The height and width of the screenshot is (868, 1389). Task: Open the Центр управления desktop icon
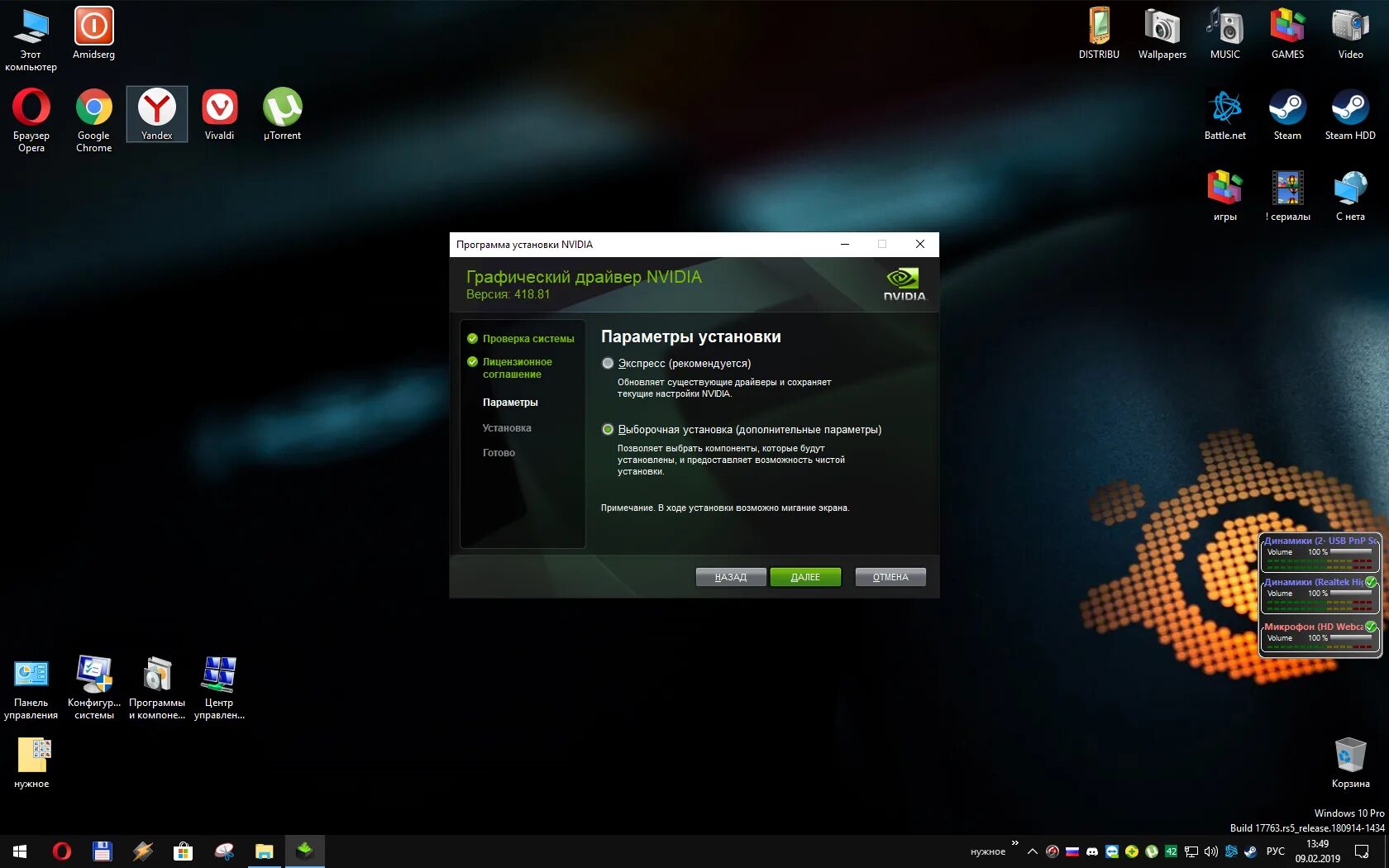coord(220,688)
